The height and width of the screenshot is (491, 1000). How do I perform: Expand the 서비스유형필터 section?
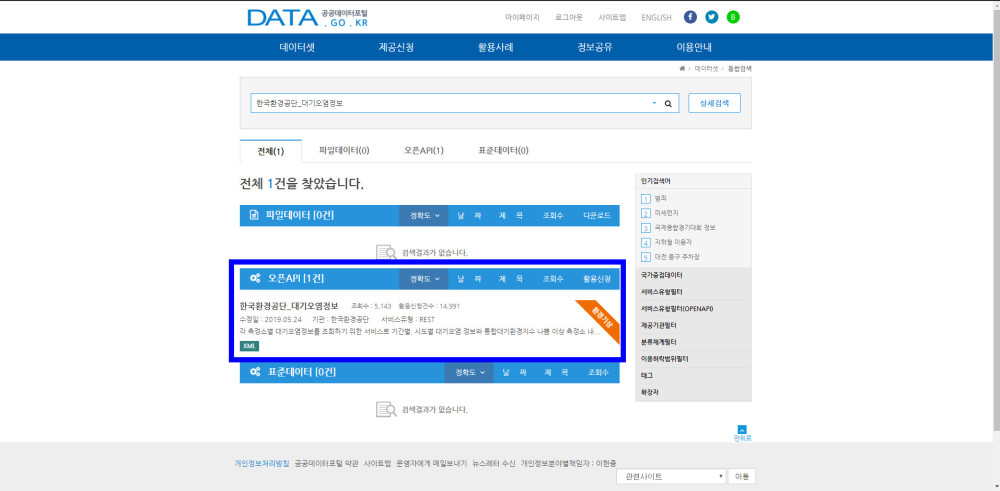(x=693, y=292)
